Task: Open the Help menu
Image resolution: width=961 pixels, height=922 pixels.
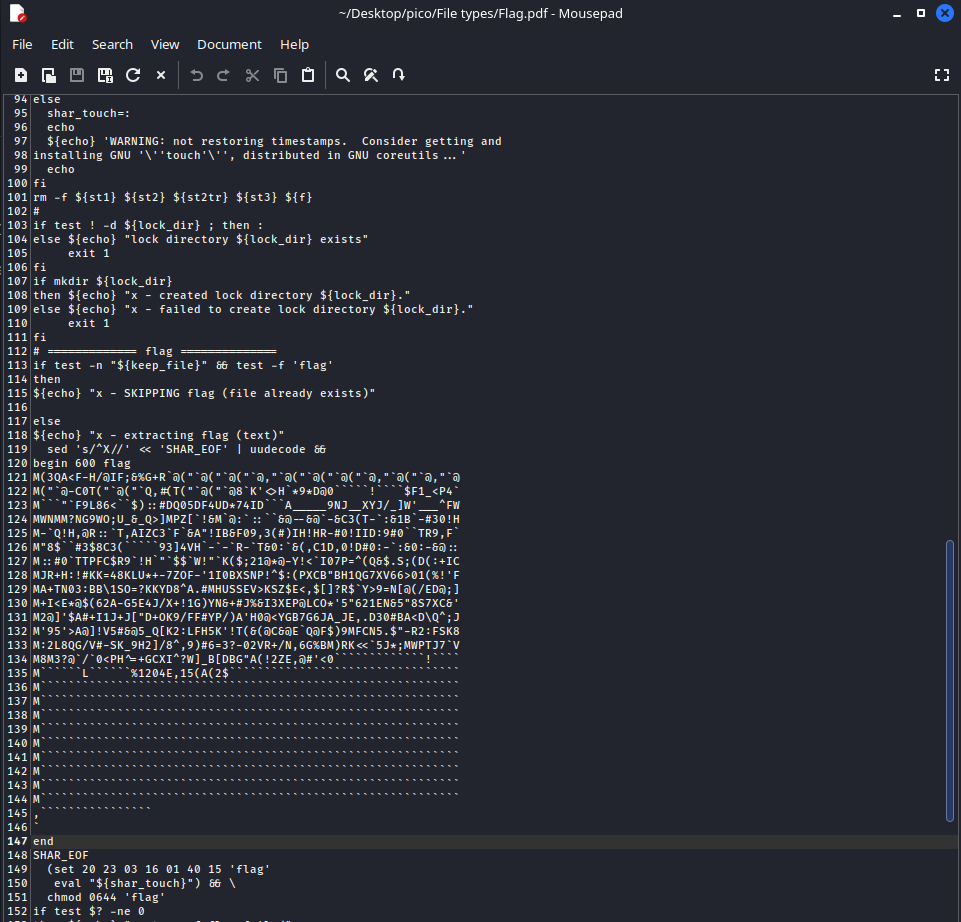Action: tap(294, 44)
